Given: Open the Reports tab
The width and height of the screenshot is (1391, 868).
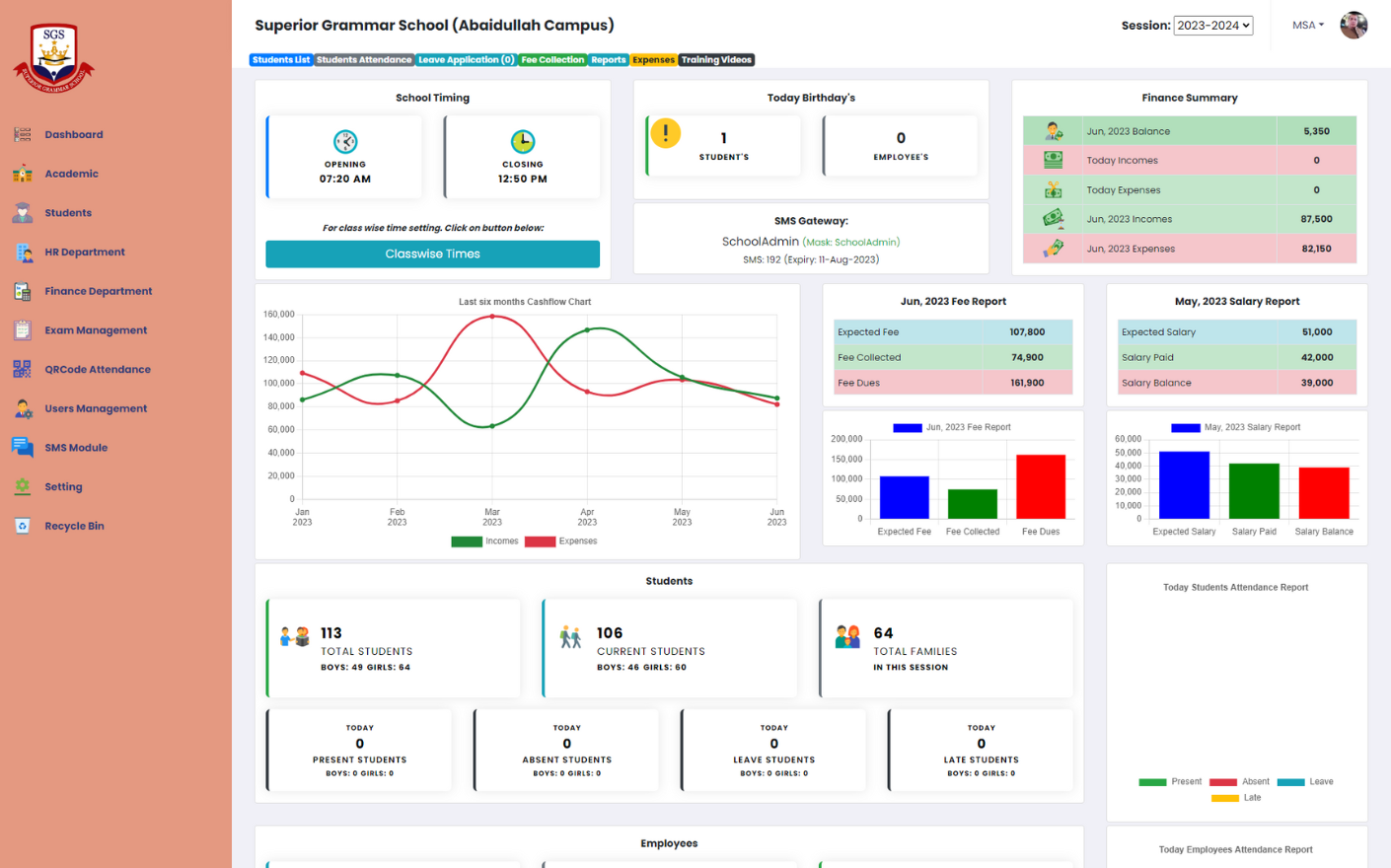Looking at the screenshot, I should [609, 60].
